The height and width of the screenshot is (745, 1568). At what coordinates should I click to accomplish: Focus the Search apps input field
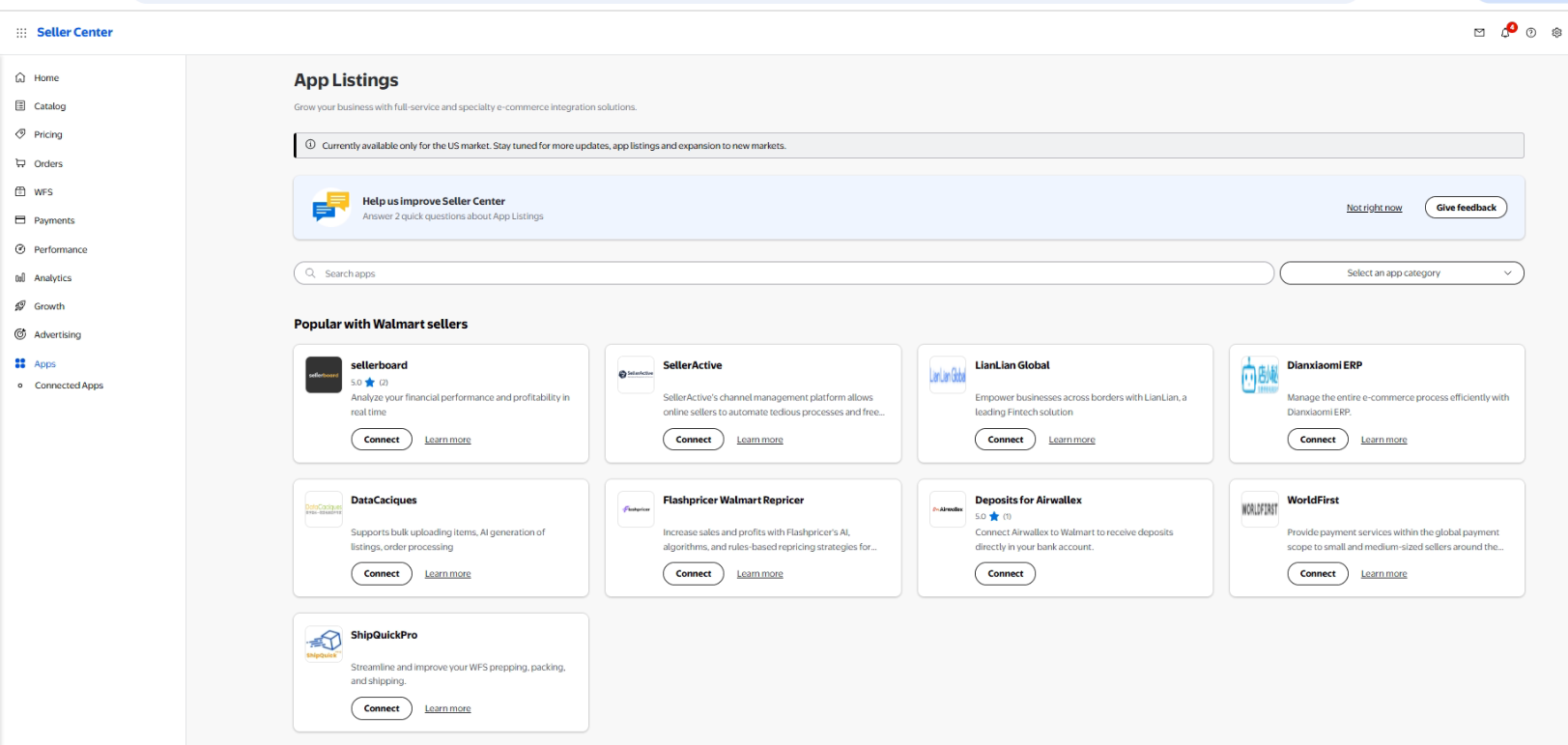pos(784,273)
